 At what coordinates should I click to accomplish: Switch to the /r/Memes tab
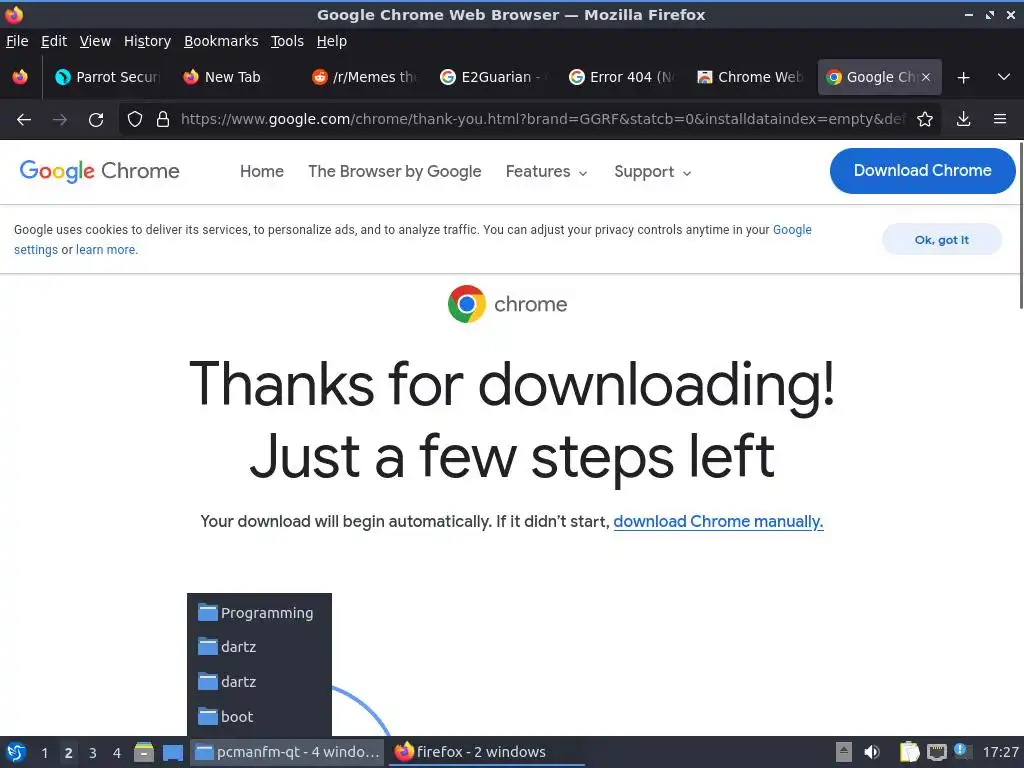coord(364,77)
